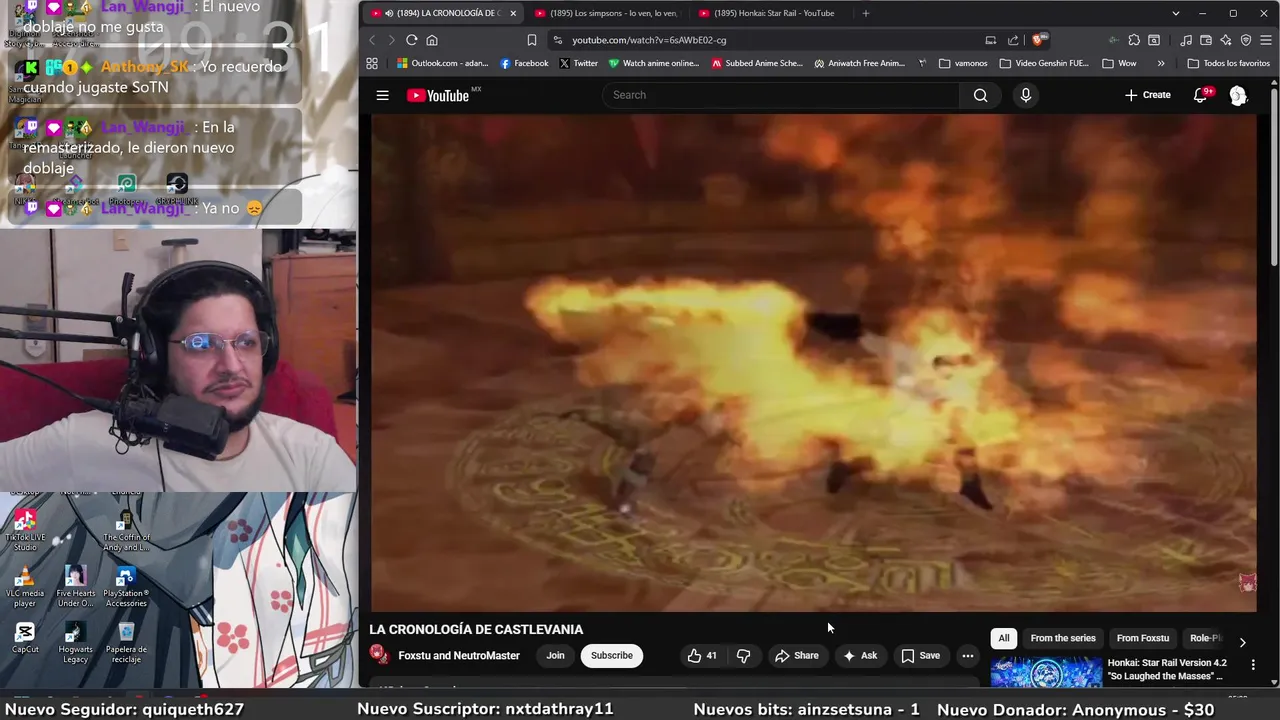Open VLC media player desktop shortcut
The image size is (1280, 720).
pyautogui.click(x=25, y=588)
